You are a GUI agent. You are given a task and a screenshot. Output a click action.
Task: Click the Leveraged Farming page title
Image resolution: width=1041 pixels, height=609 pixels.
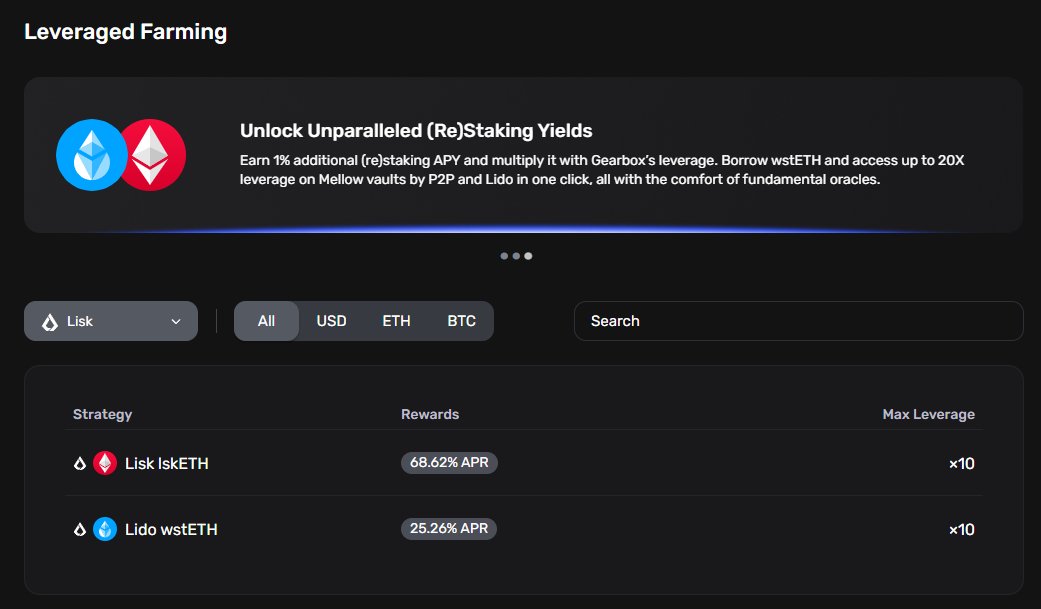(x=125, y=32)
